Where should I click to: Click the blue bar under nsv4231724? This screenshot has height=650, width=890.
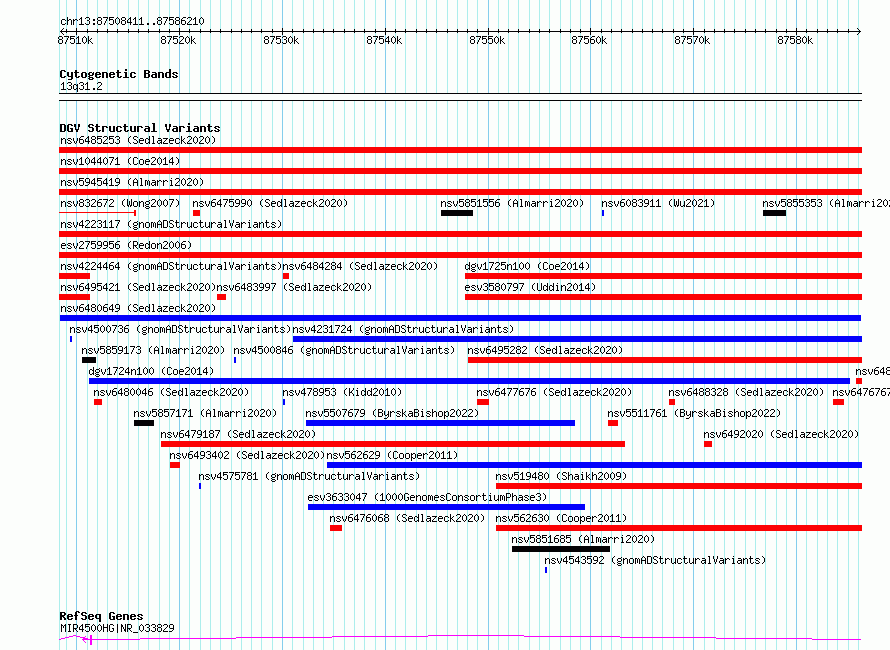tap(577, 339)
